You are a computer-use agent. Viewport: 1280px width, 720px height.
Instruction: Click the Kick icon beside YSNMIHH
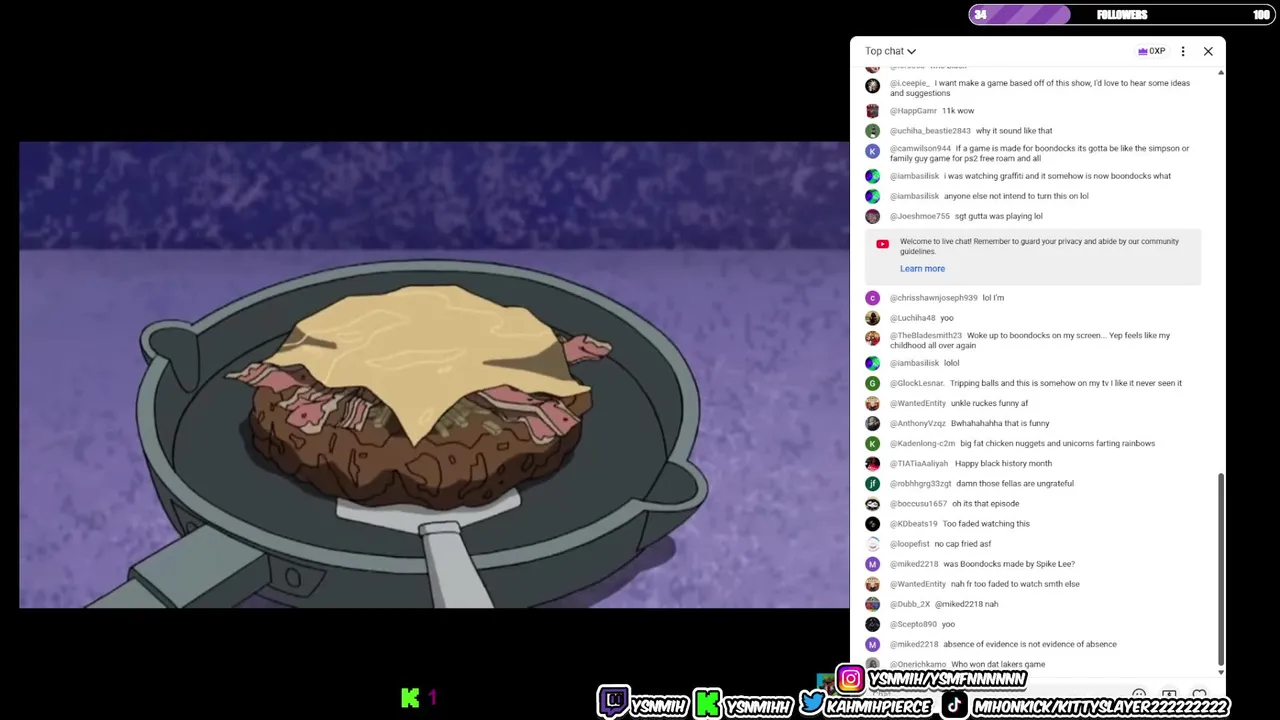pyautogui.click(x=708, y=704)
